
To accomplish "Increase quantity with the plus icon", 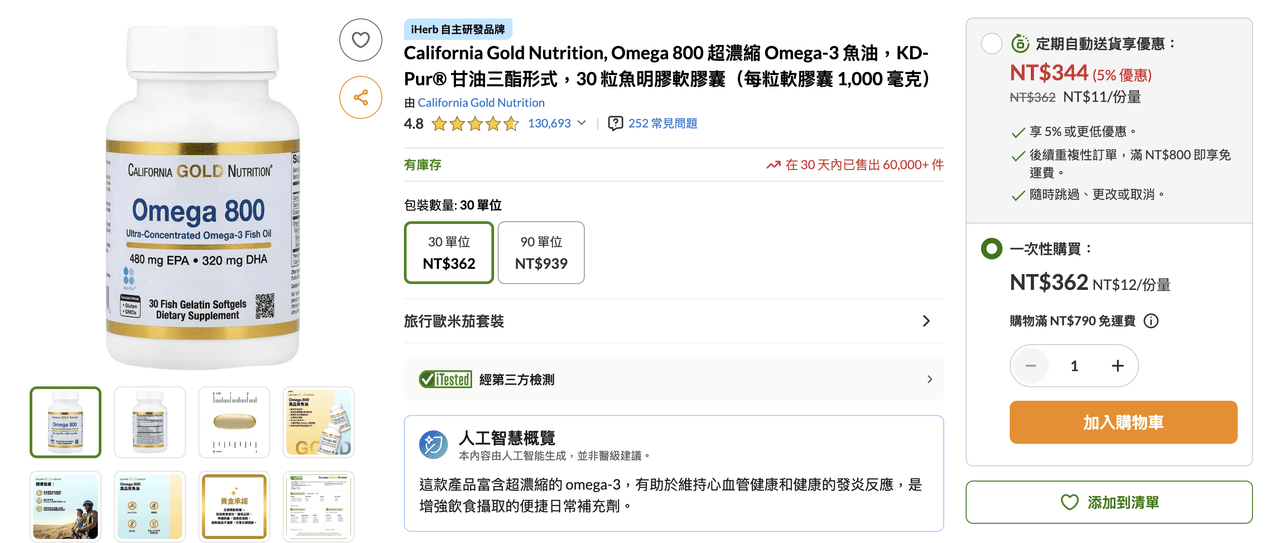I will (1118, 366).
